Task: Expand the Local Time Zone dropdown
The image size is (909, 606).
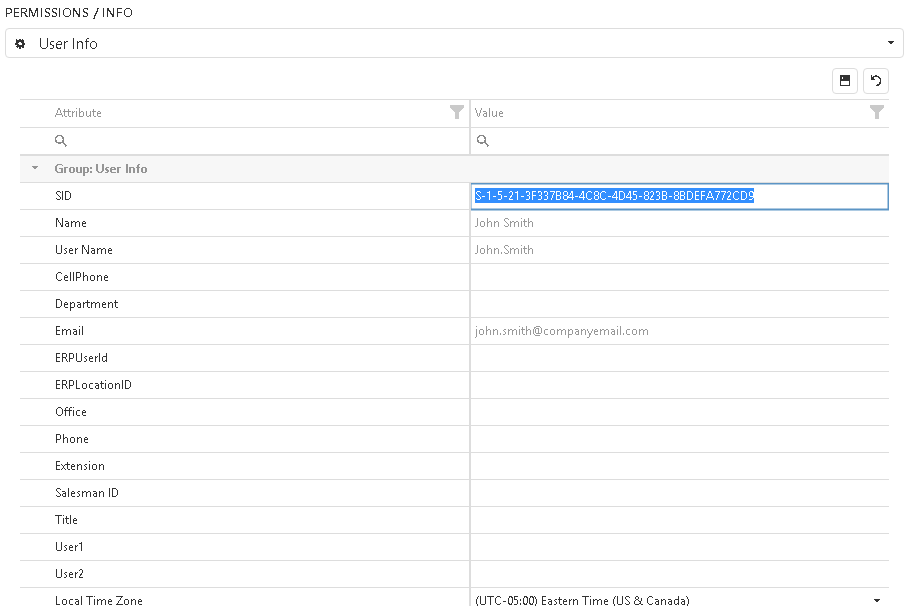Action: (x=877, y=600)
